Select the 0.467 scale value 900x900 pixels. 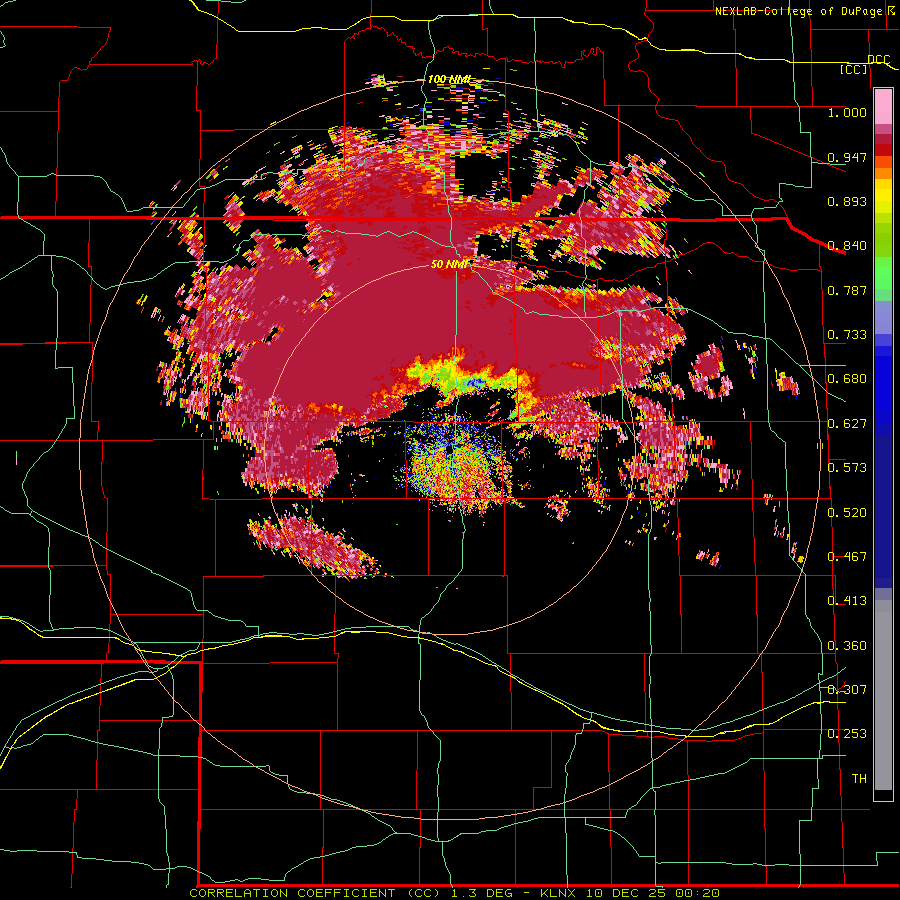pos(847,556)
